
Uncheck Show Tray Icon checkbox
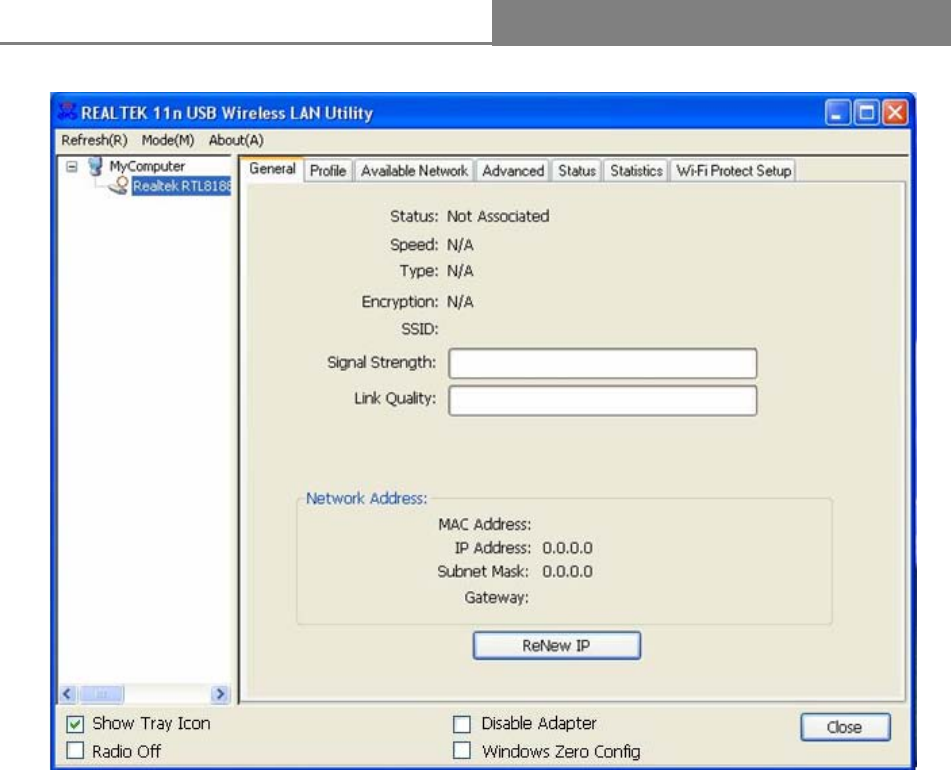(75, 724)
